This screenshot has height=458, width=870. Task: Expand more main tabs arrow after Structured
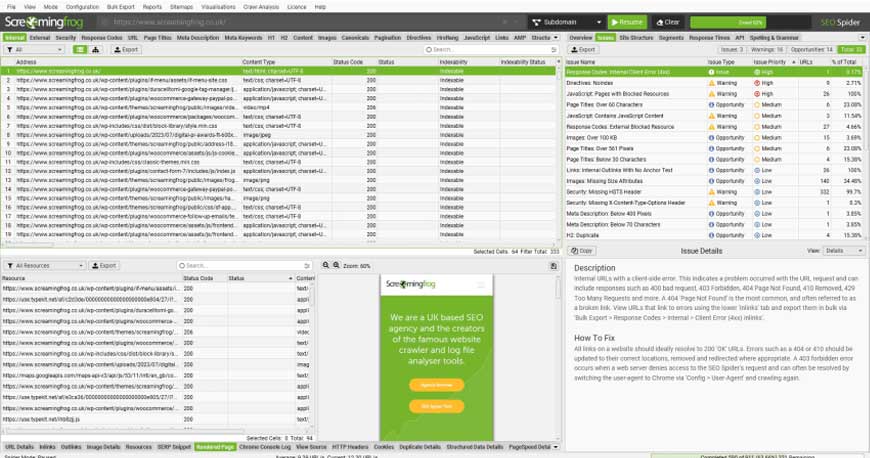(555, 38)
